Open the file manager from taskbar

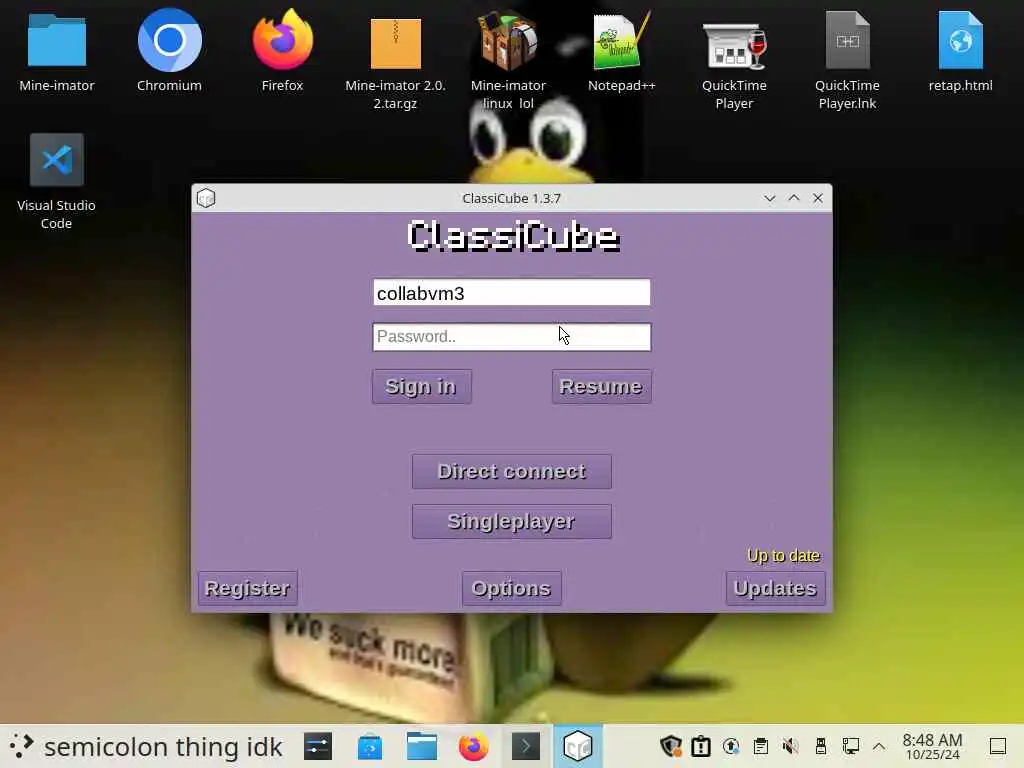(x=422, y=746)
